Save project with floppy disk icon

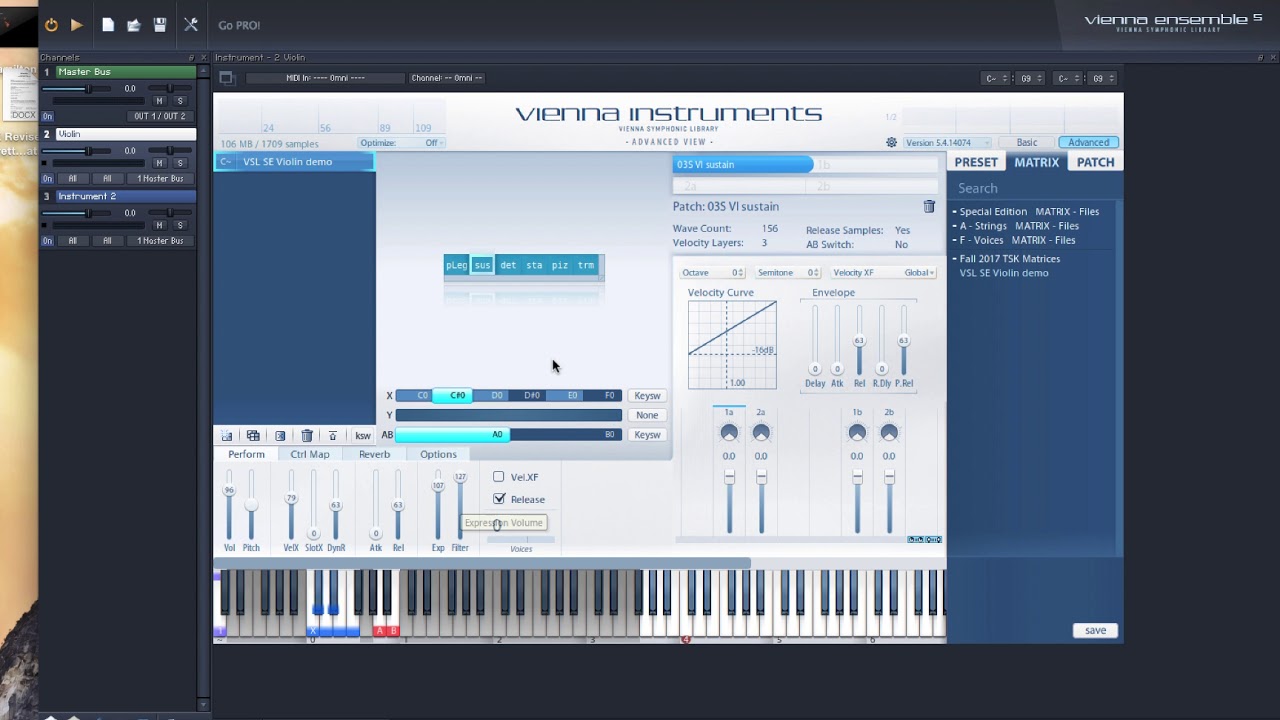(160, 25)
